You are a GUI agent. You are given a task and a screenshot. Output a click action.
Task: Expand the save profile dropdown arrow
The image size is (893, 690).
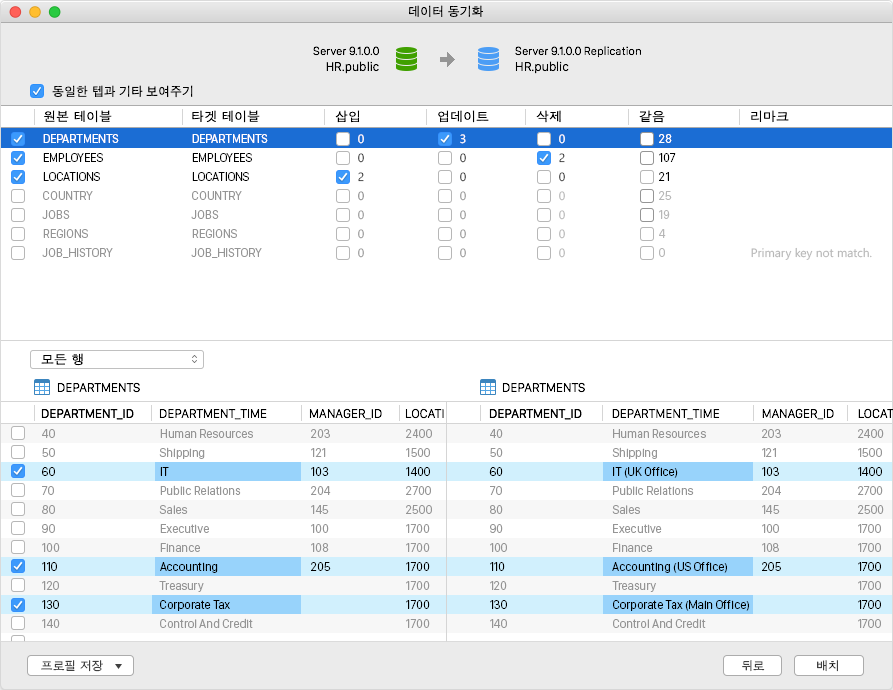(119, 666)
